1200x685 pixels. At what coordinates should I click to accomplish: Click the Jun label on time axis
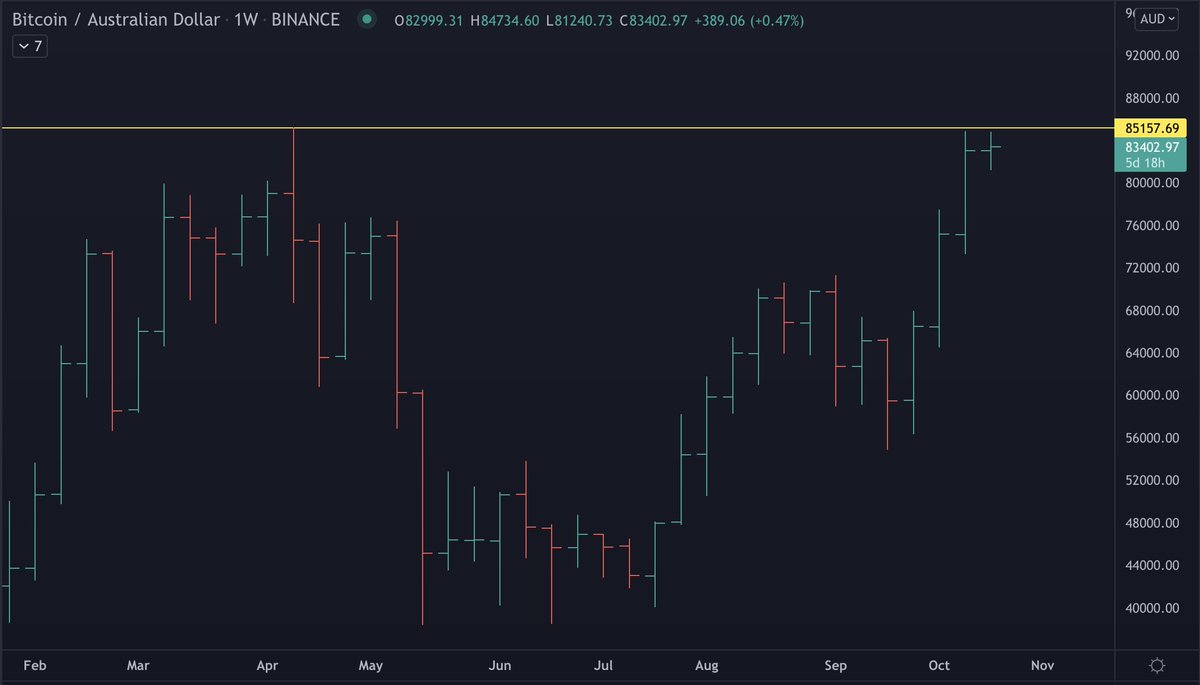click(x=500, y=665)
